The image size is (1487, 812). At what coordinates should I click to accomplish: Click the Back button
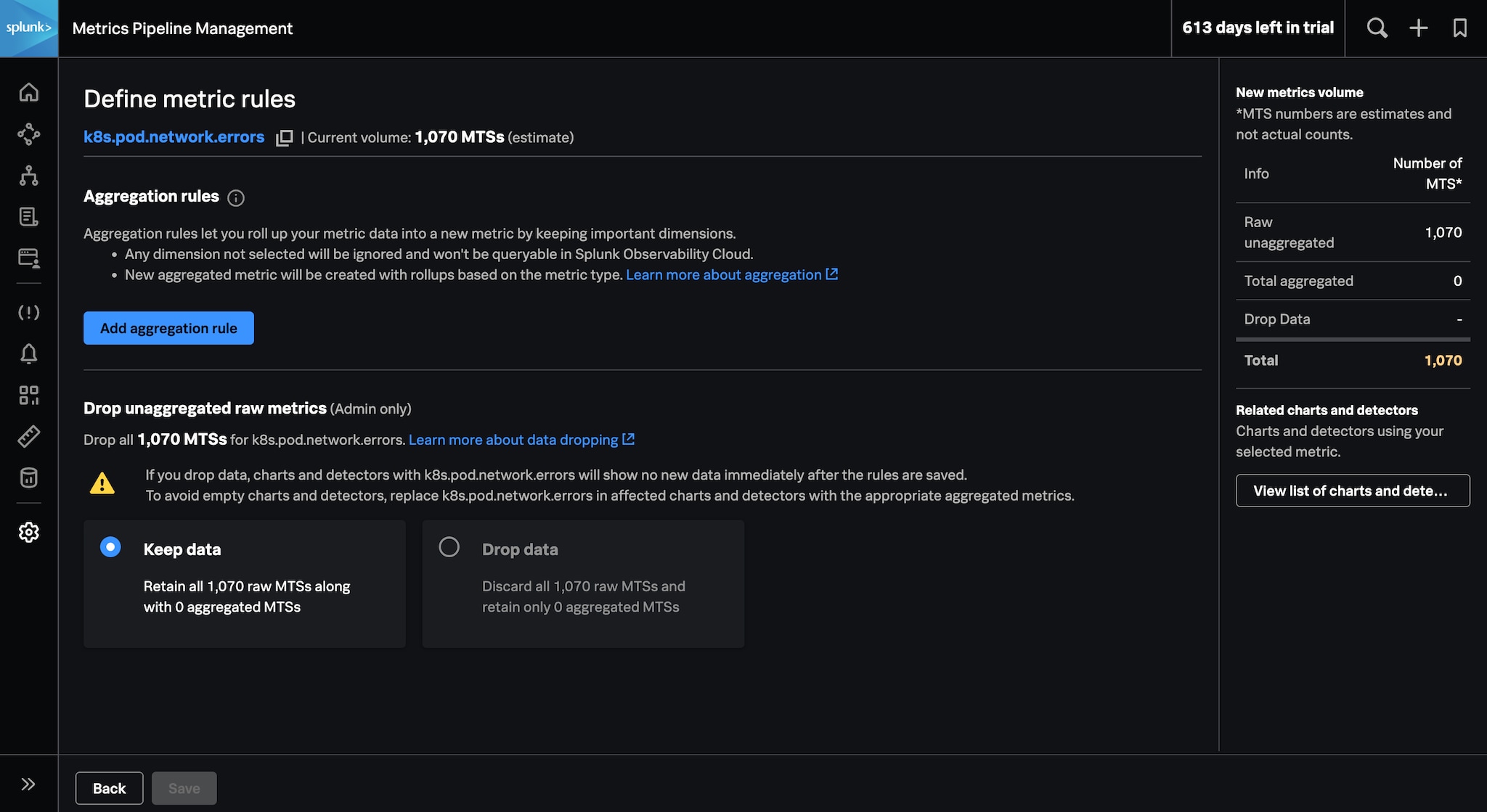pyautogui.click(x=108, y=788)
